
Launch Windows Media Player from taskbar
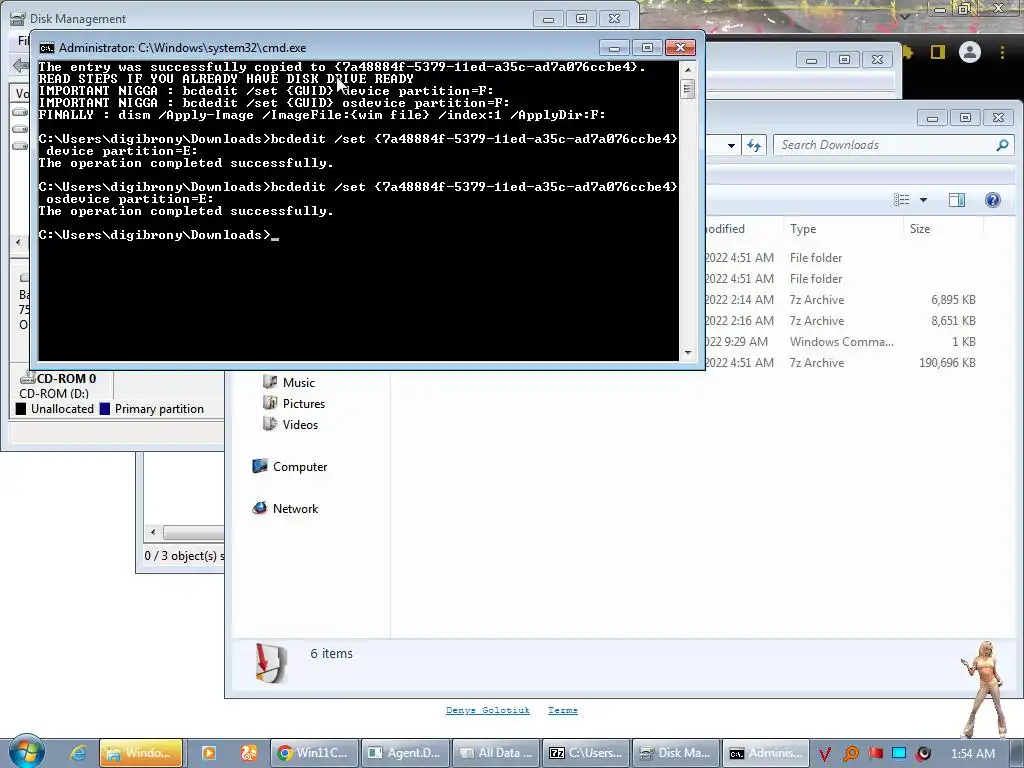pos(209,753)
